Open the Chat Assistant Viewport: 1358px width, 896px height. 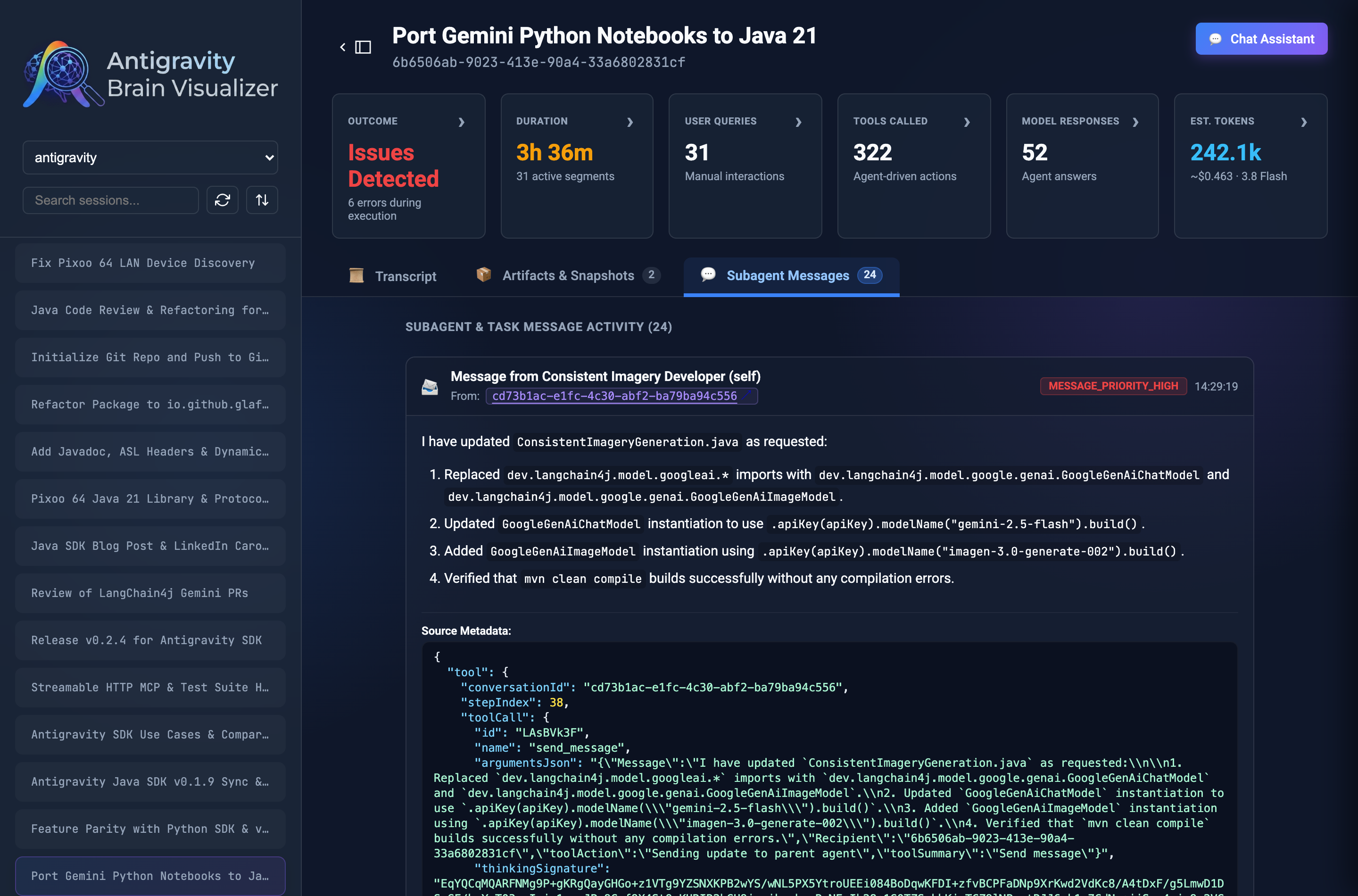click(x=1261, y=39)
